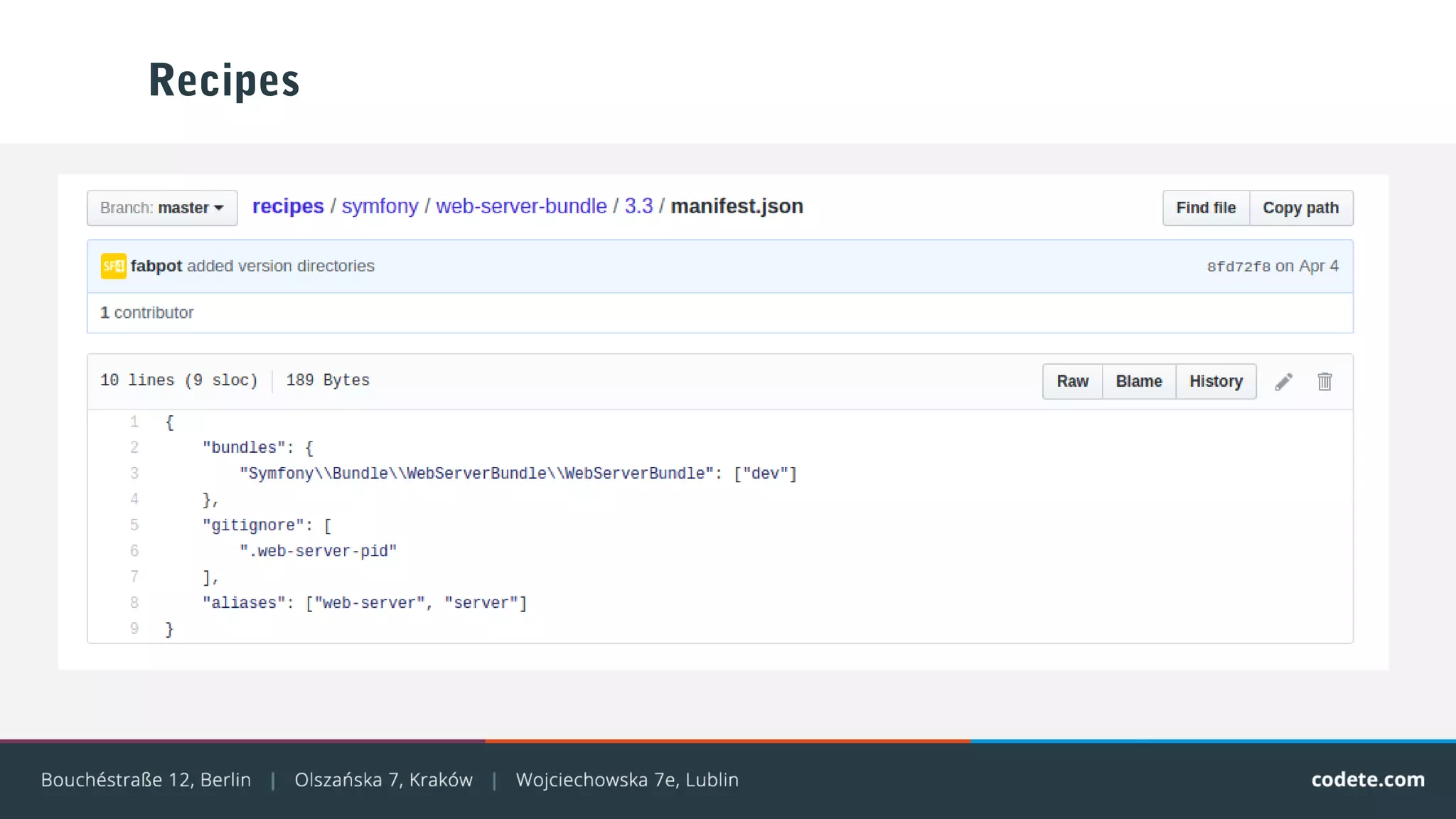
Task: Click the codete.com footer link
Action: 1367,780
